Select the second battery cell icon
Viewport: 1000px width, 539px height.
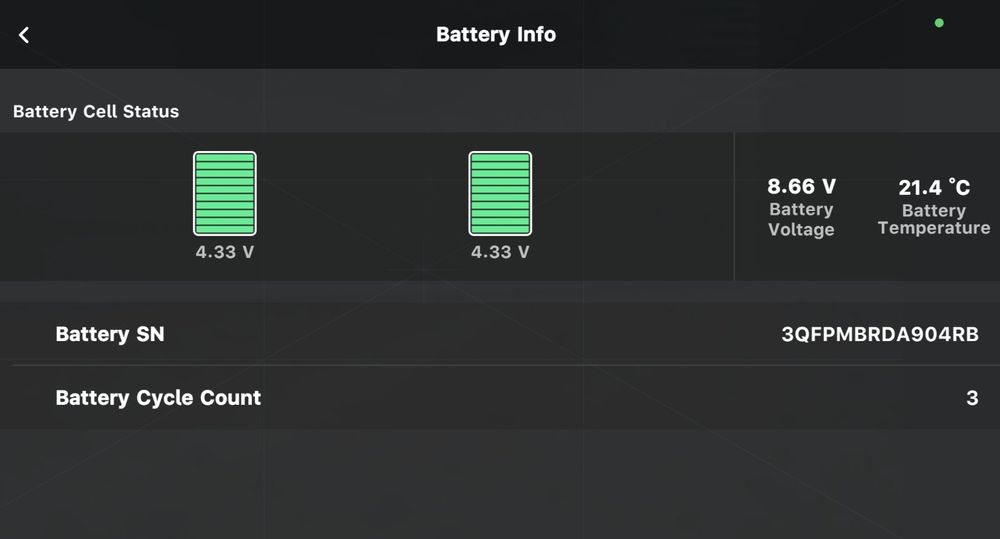[500, 193]
